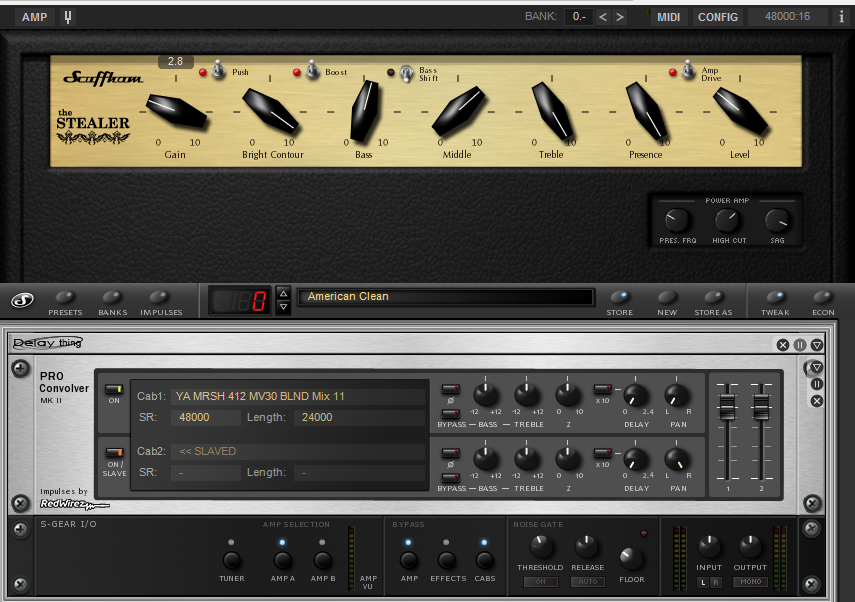855x602 pixels.
Task: Add a module with the plus icon beside Pro Convolver
Action: pos(20,369)
